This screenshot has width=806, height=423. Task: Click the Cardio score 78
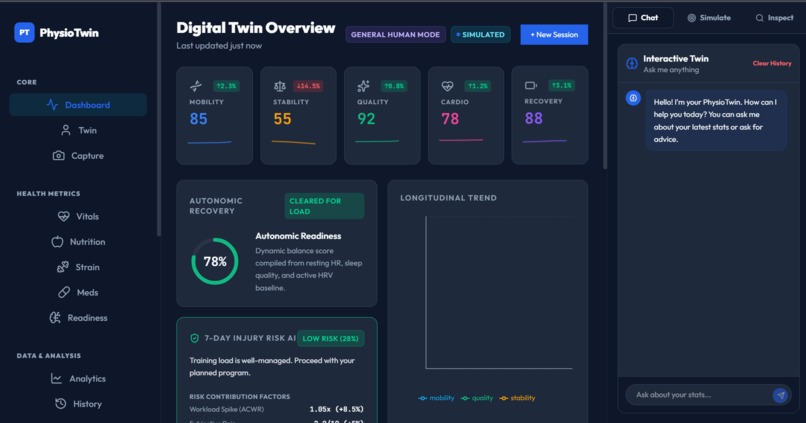(450, 119)
